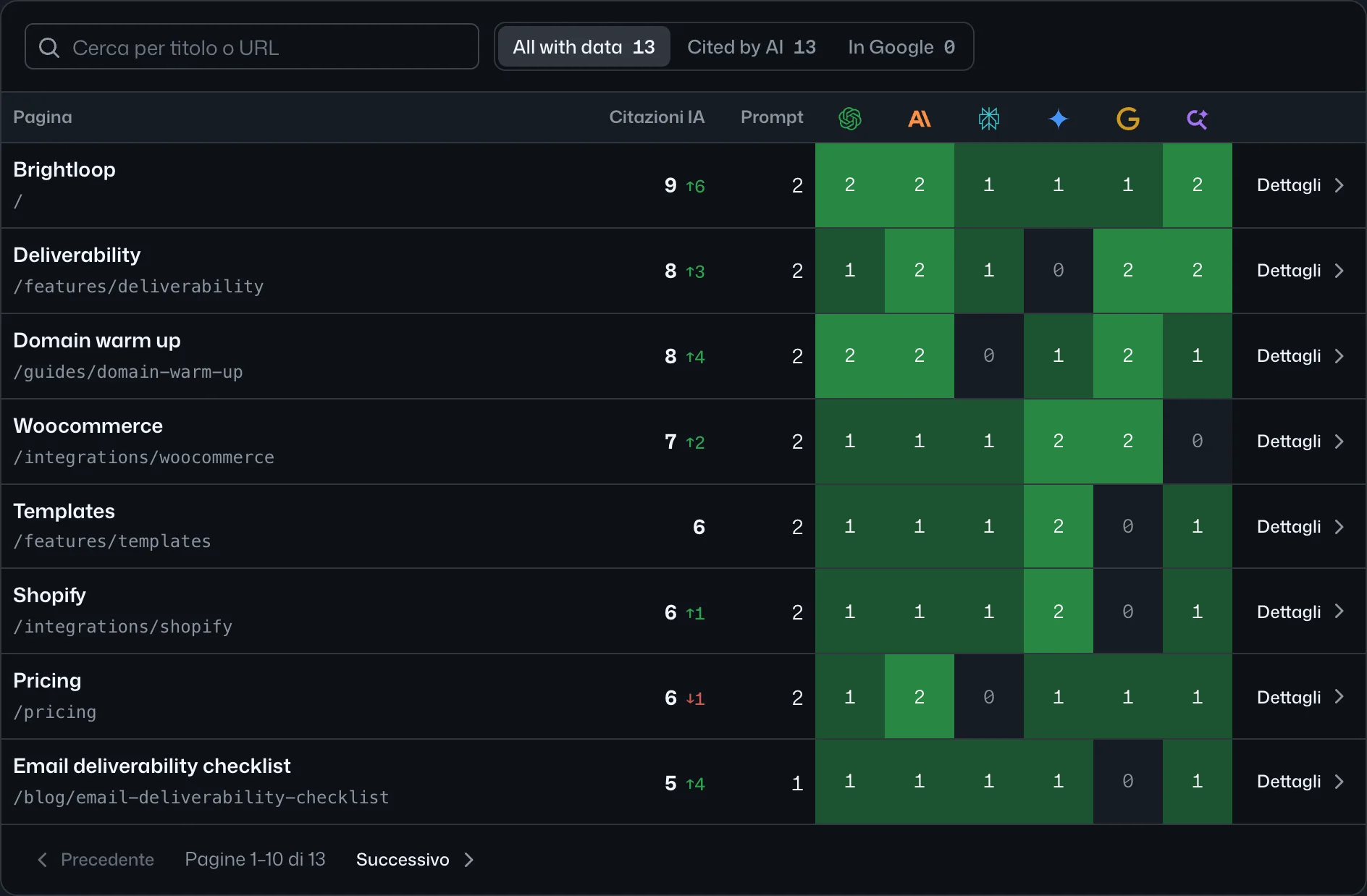Click Pricing's citation count 6 with red arrow

click(x=670, y=698)
